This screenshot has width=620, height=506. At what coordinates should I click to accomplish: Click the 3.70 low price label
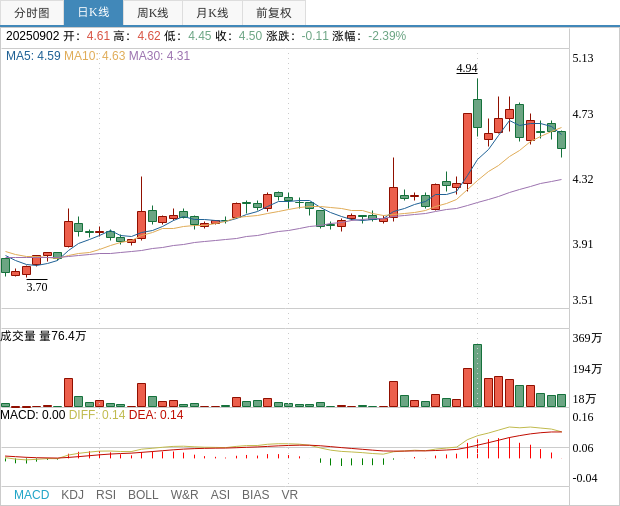point(37,286)
